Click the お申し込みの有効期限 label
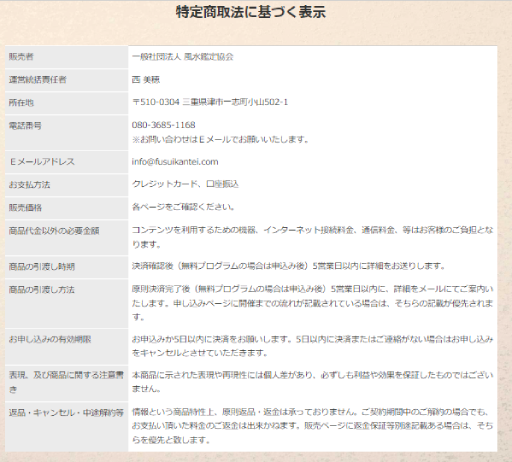This screenshot has width=512, height=462. click(50, 339)
